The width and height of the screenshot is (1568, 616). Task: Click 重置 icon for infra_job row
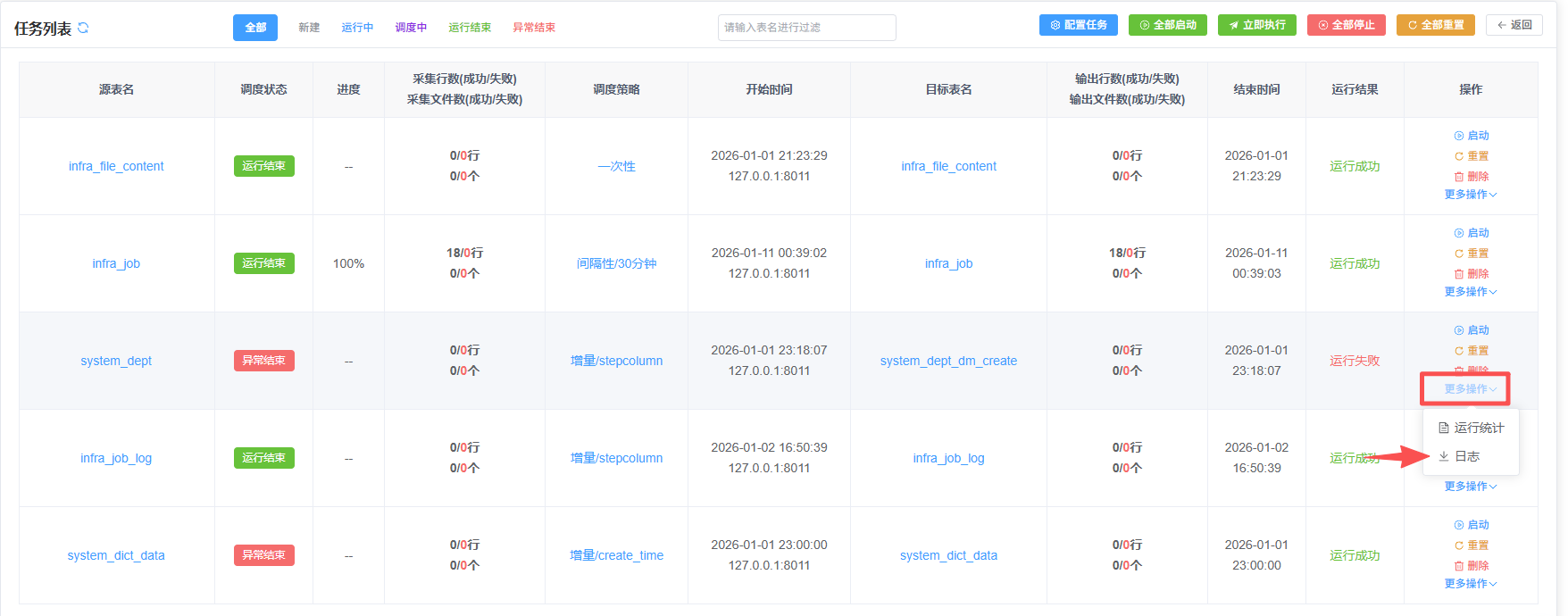[1459, 254]
